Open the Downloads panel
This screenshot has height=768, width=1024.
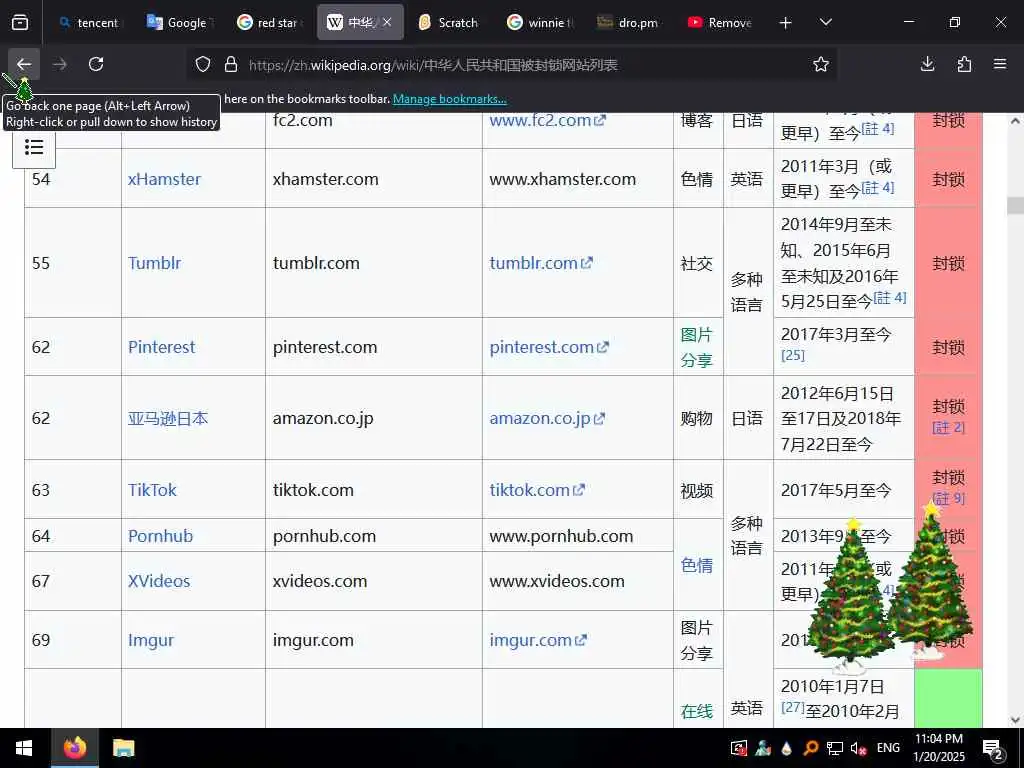click(927, 64)
